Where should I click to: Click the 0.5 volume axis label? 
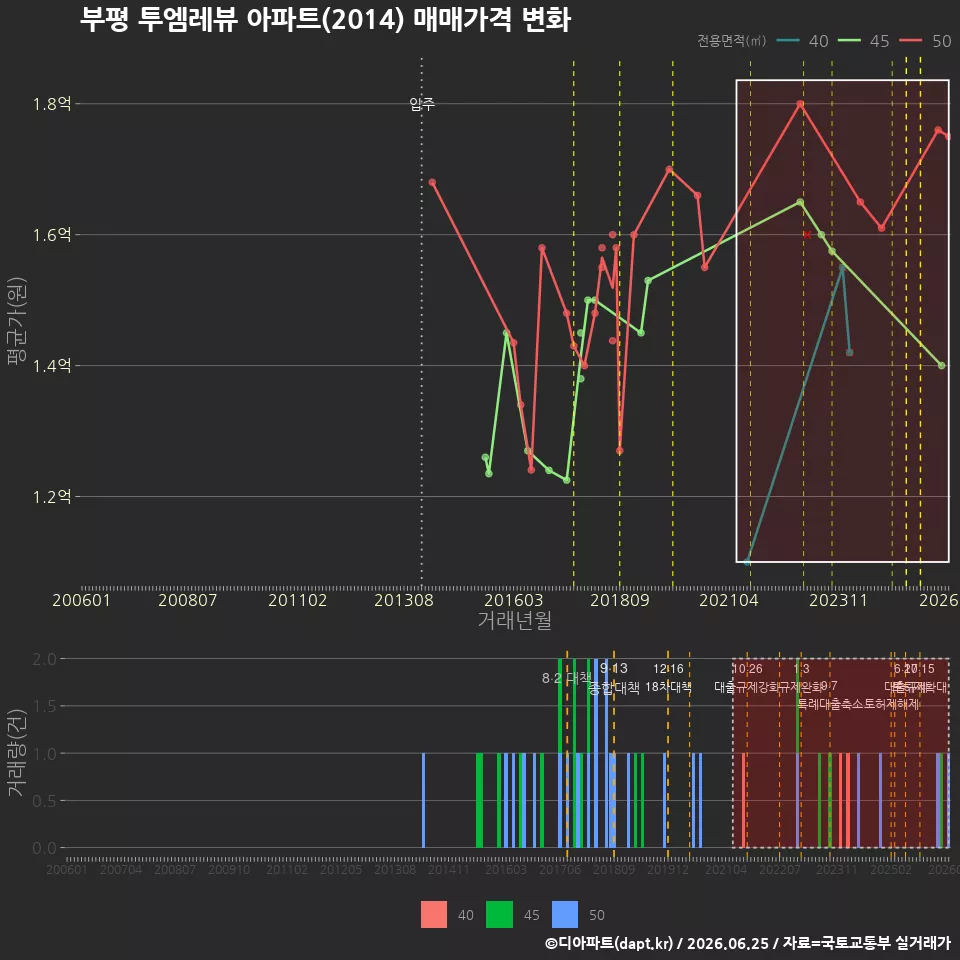click(44, 800)
